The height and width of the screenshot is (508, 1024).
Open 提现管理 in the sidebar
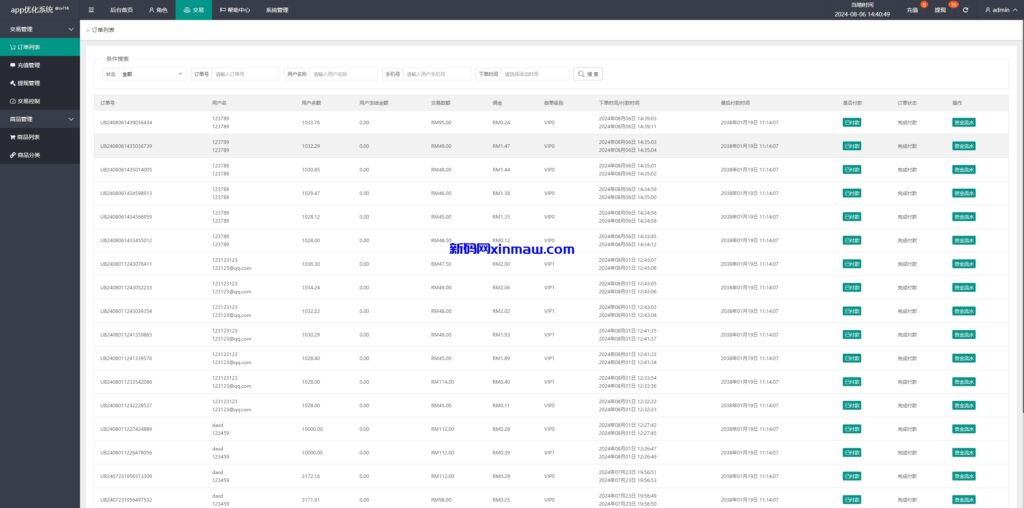pos(29,83)
